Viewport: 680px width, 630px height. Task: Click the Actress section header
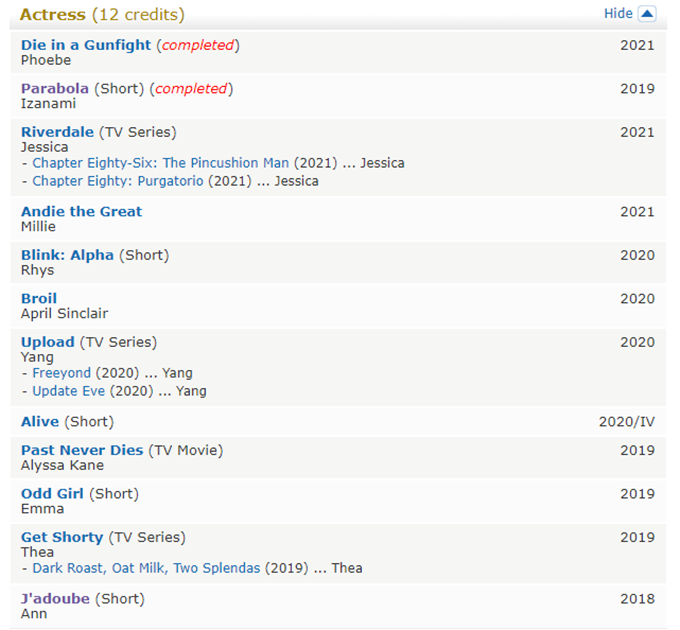coord(52,15)
